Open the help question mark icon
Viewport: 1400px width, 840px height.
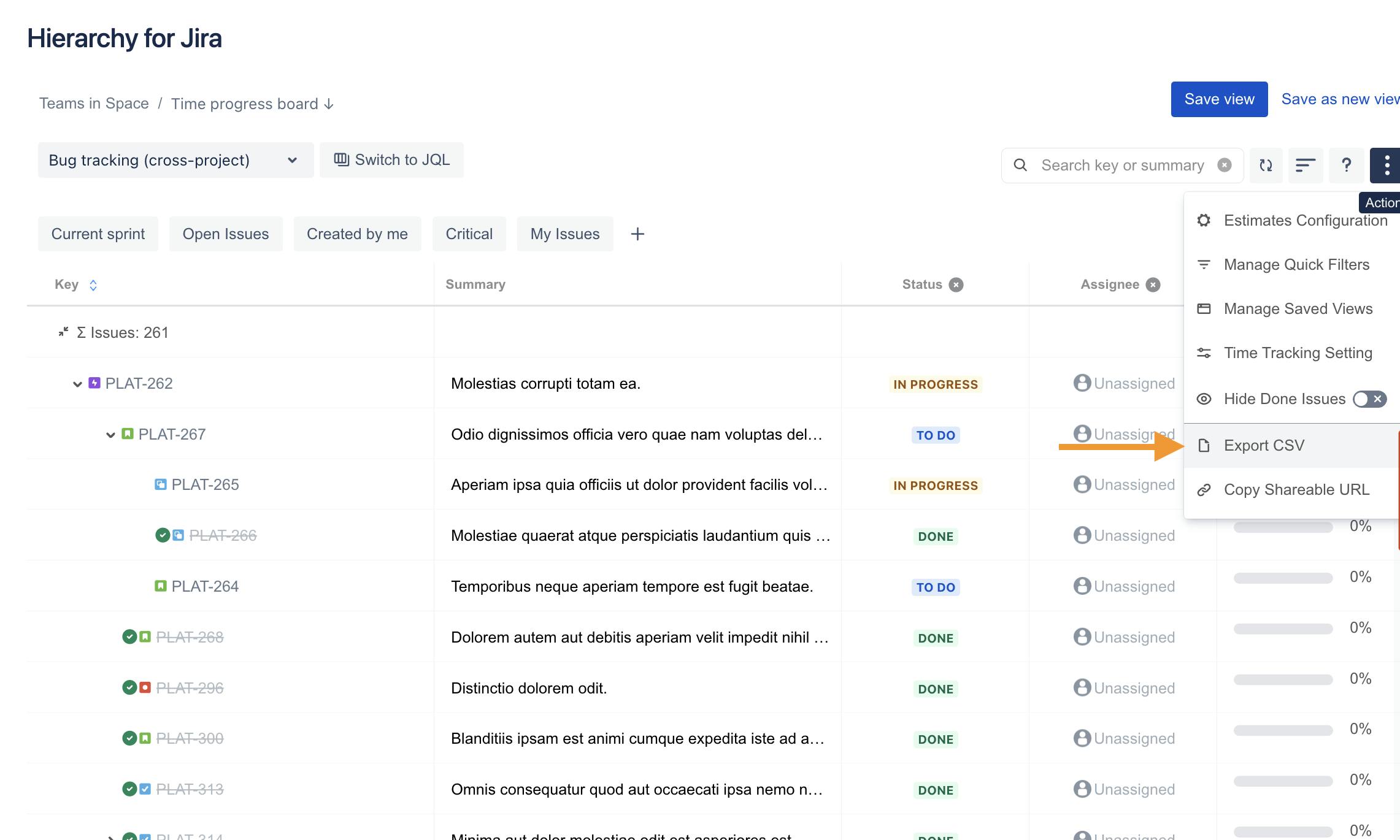[1347, 165]
